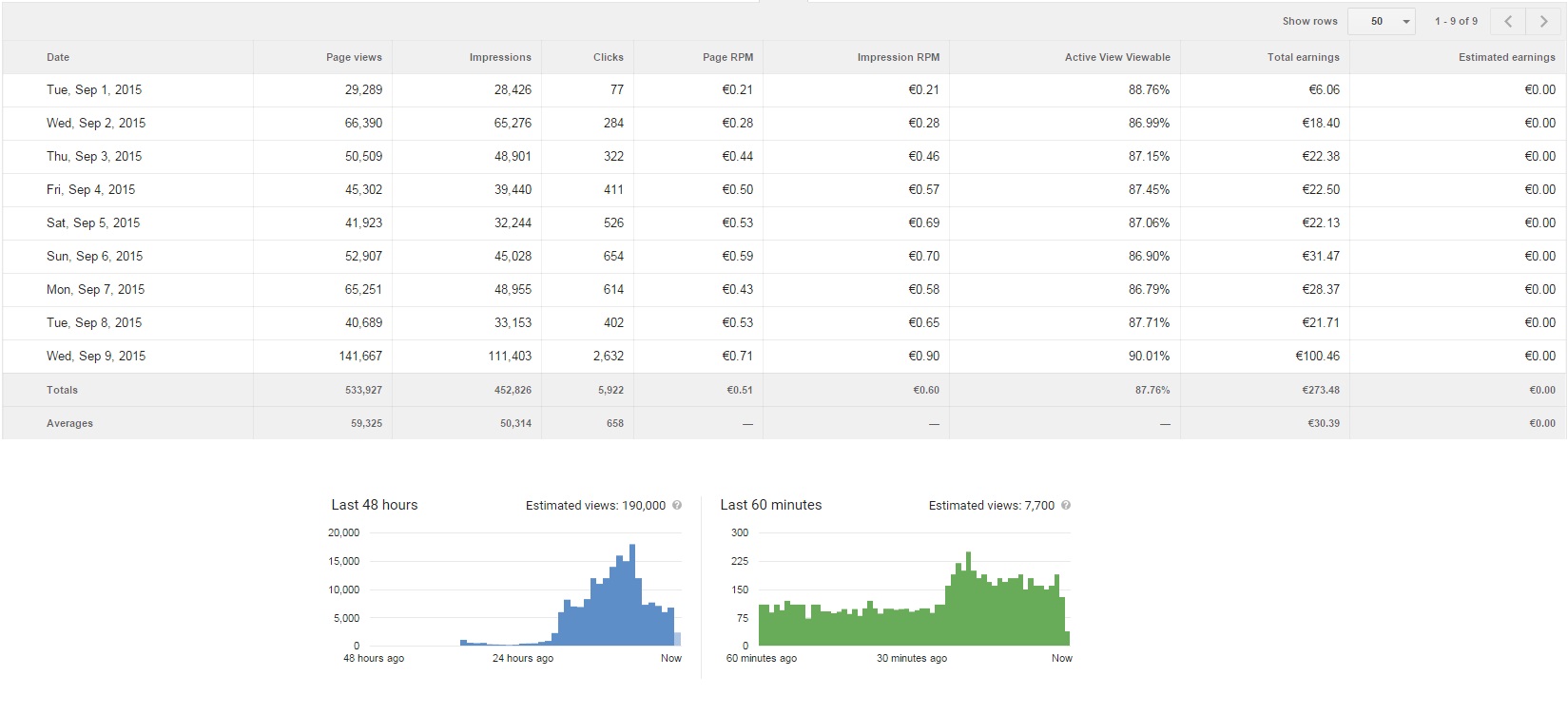Sort table by Page views column
This screenshot has width=1568, height=715.
354,57
